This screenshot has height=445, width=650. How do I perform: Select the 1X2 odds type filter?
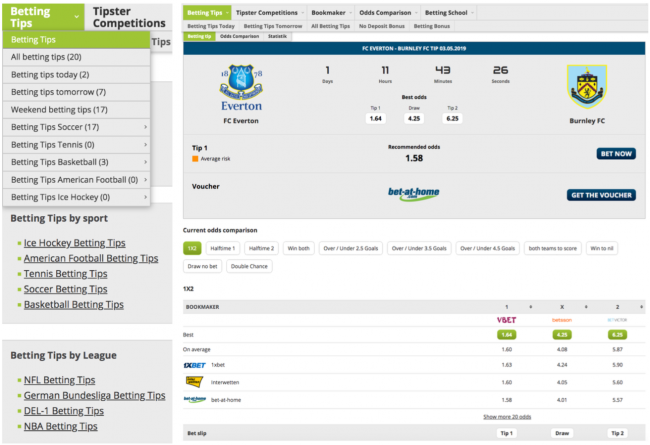pyautogui.click(x=191, y=248)
